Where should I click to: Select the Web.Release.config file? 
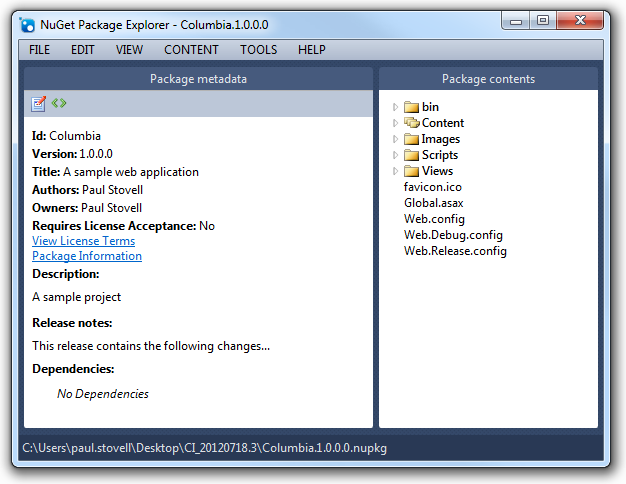455,251
